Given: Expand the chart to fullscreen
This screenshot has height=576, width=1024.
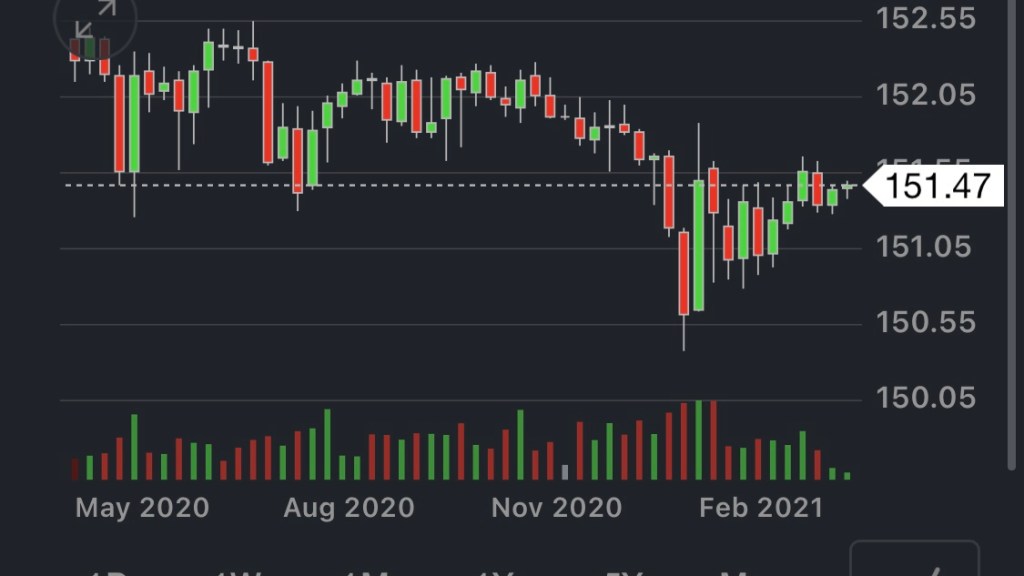Looking at the screenshot, I should [x=96, y=24].
